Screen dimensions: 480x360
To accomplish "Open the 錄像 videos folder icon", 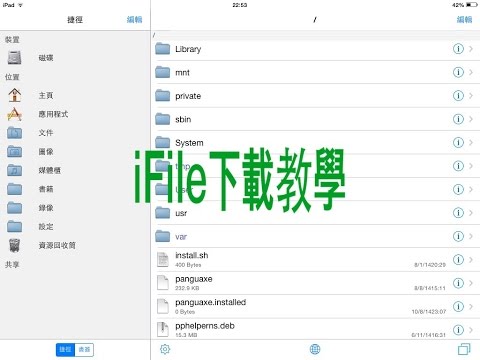I will (14, 208).
